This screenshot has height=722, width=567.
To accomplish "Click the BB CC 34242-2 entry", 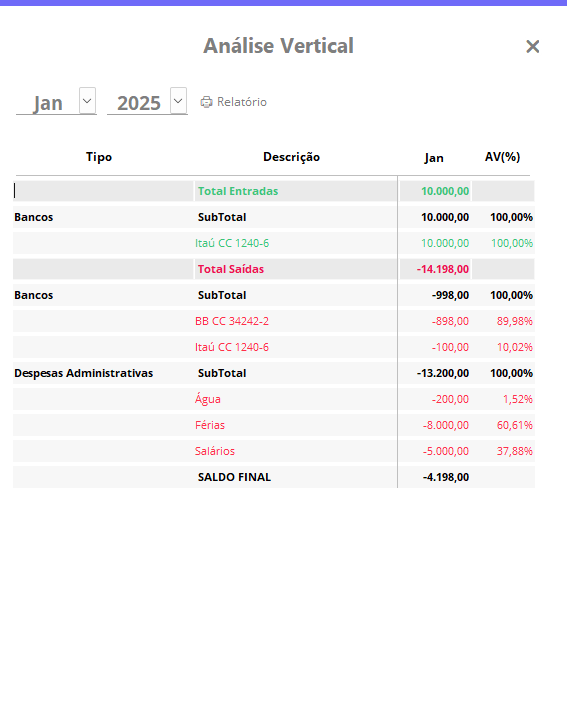I will [x=232, y=321].
